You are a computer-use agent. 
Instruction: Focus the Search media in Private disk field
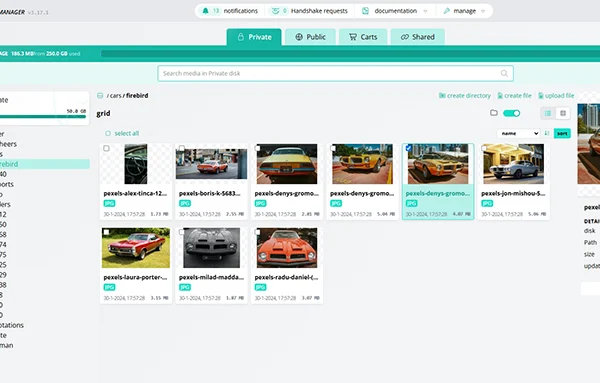coord(336,73)
